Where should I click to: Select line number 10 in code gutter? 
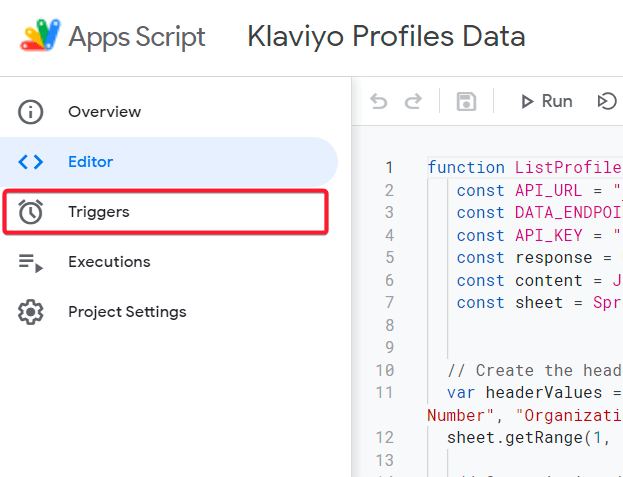[x=385, y=371]
